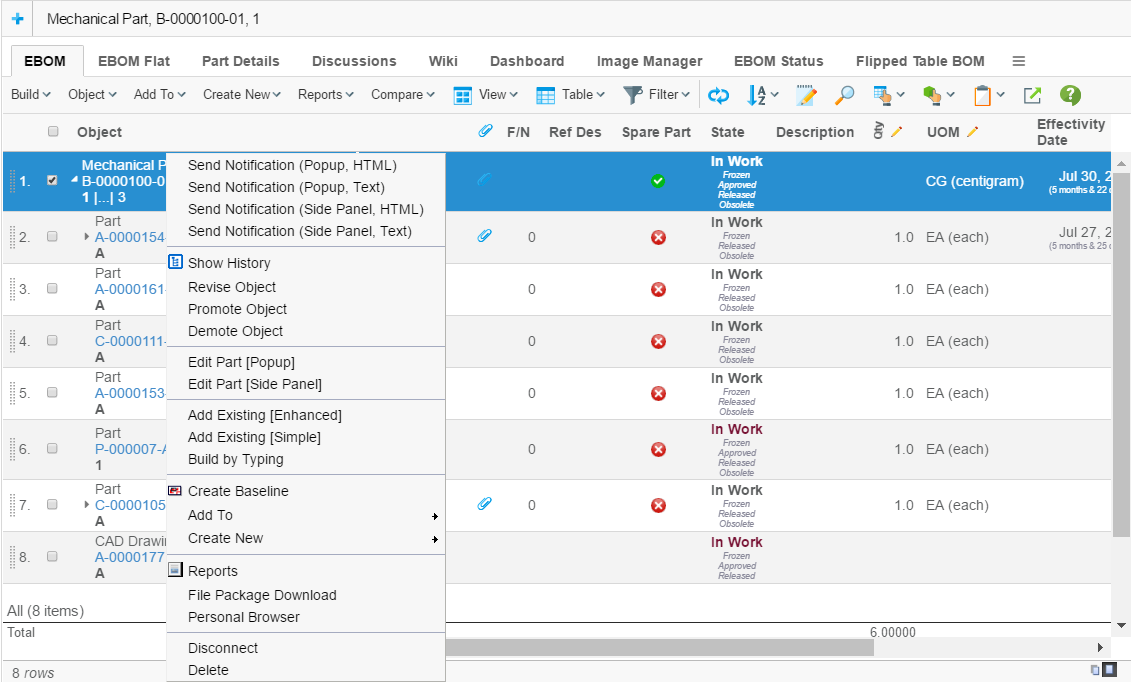
Task: Click the magnifying glass search icon
Action: pos(844,95)
